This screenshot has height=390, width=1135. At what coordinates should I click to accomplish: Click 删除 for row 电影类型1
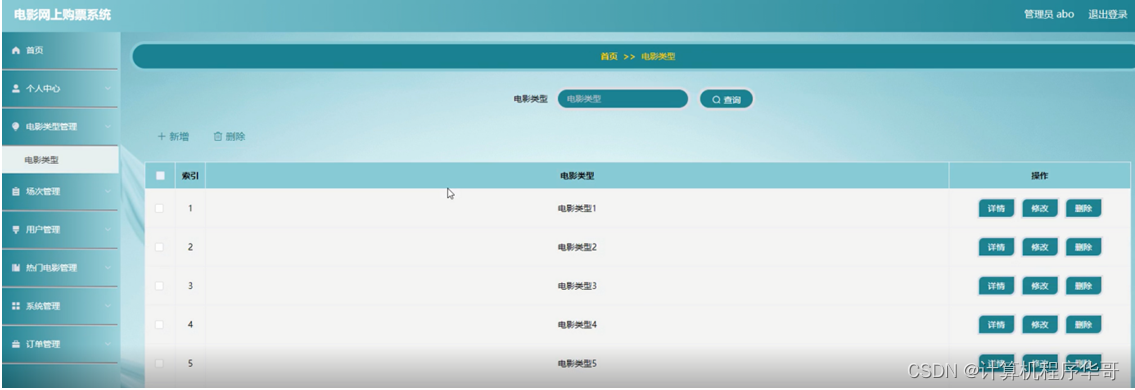pyautogui.click(x=1083, y=208)
